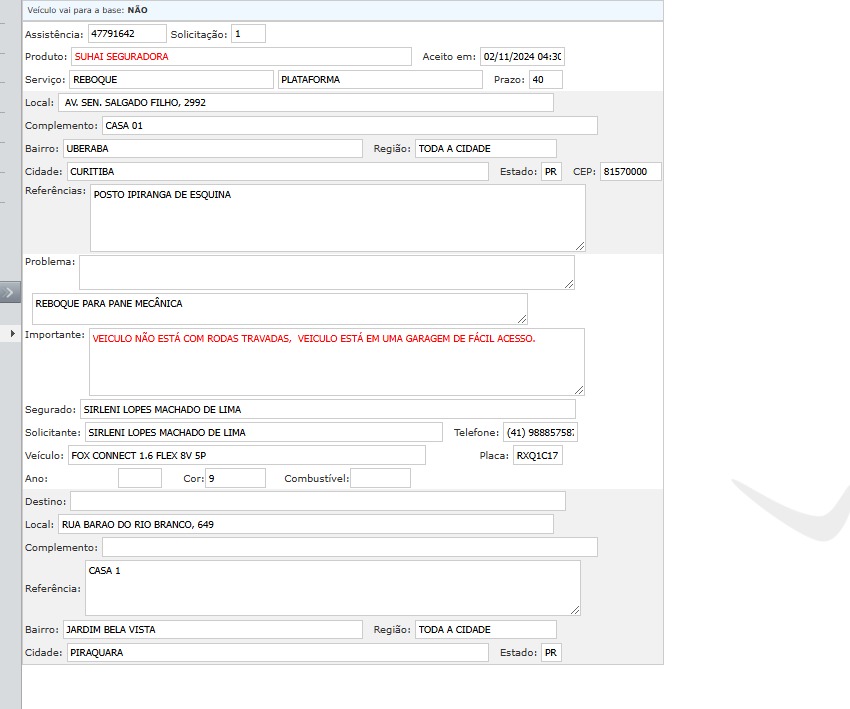Click the 'CEP:' label
The image size is (850, 709).
pos(584,172)
